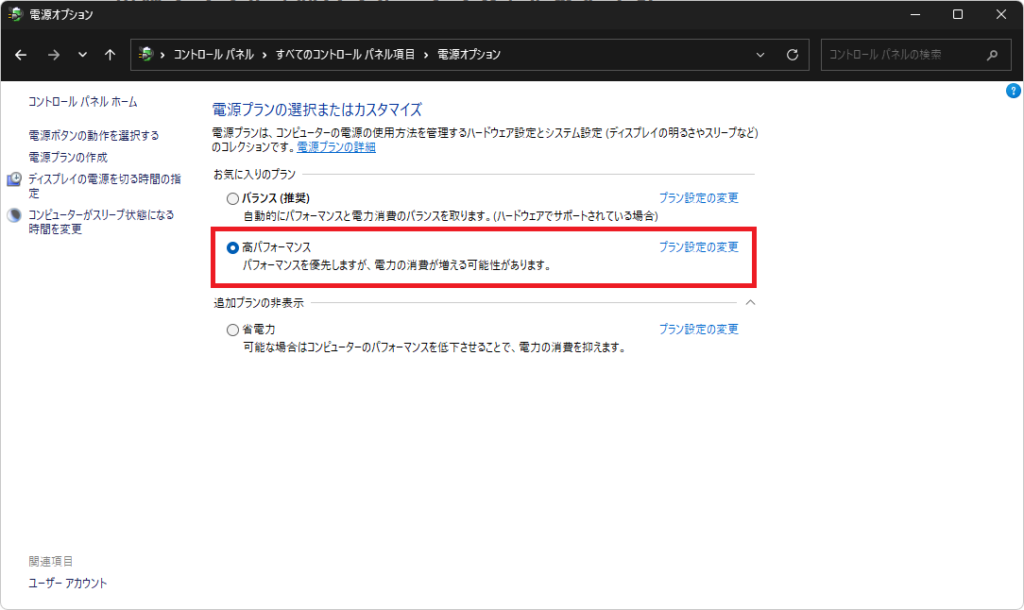
Task: Click the forward arrow navigation button
Action: (53, 55)
